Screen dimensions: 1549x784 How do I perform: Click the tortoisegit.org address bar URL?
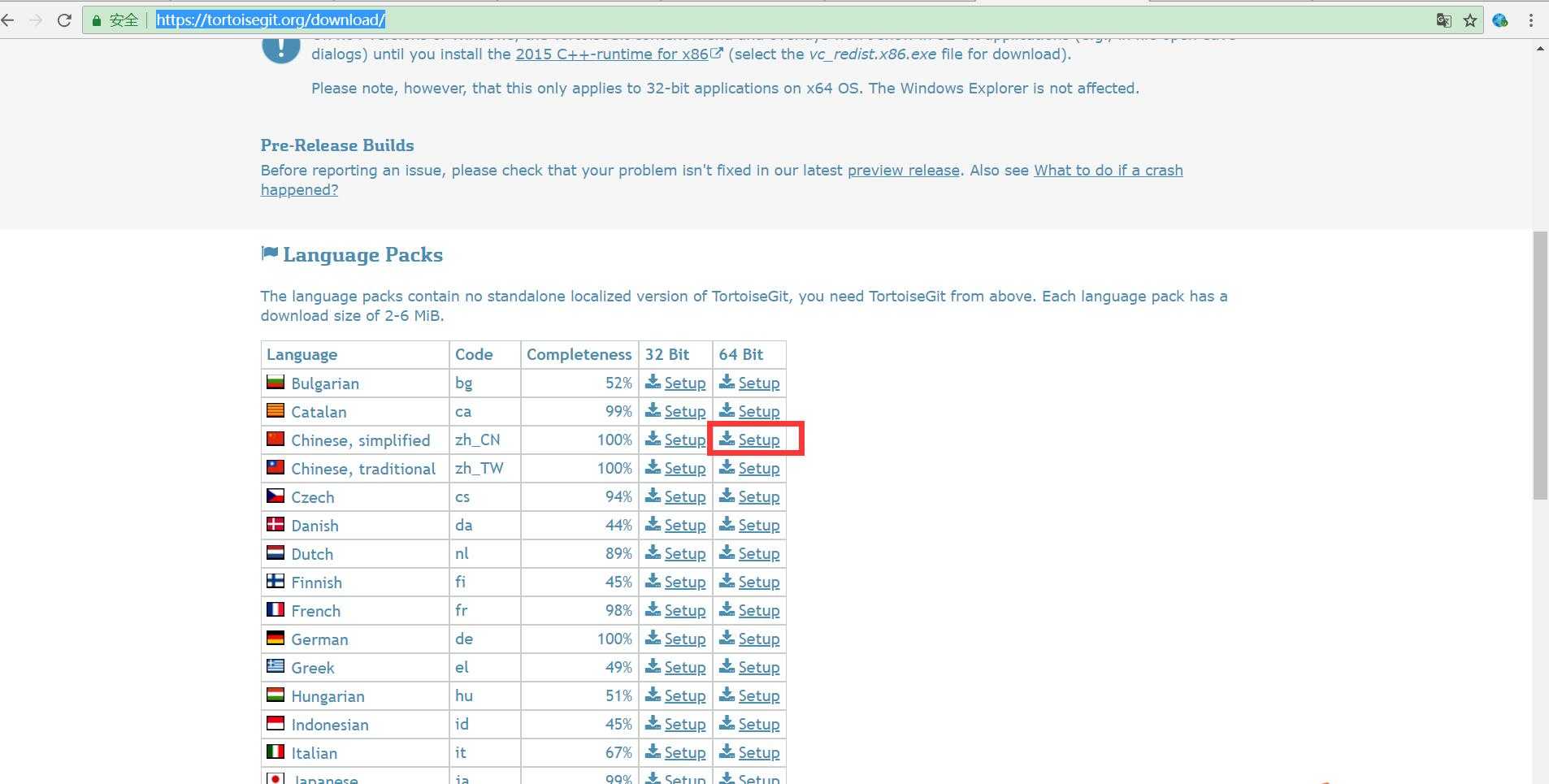271,20
